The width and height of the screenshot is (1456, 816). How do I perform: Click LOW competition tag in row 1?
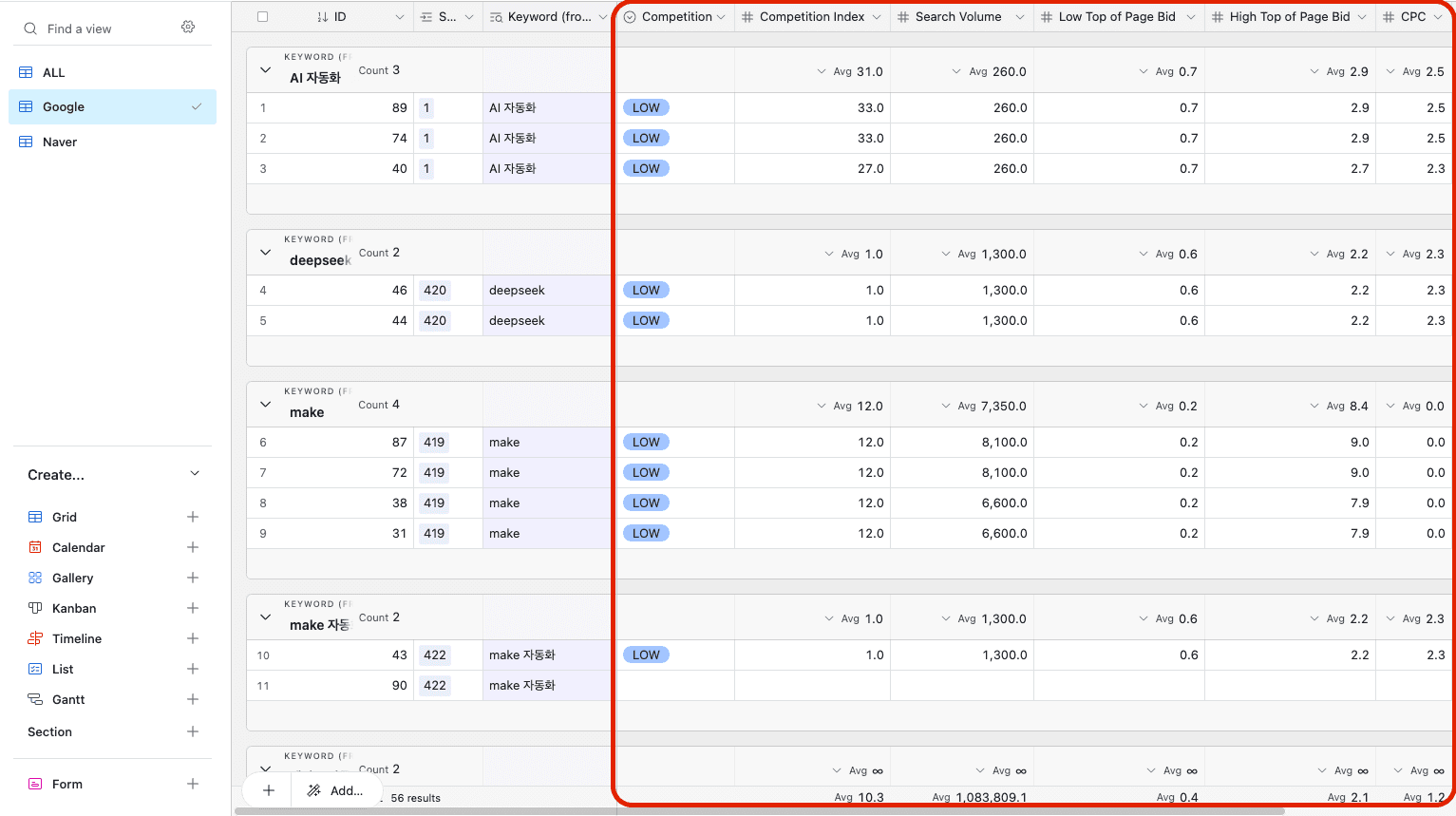646,107
